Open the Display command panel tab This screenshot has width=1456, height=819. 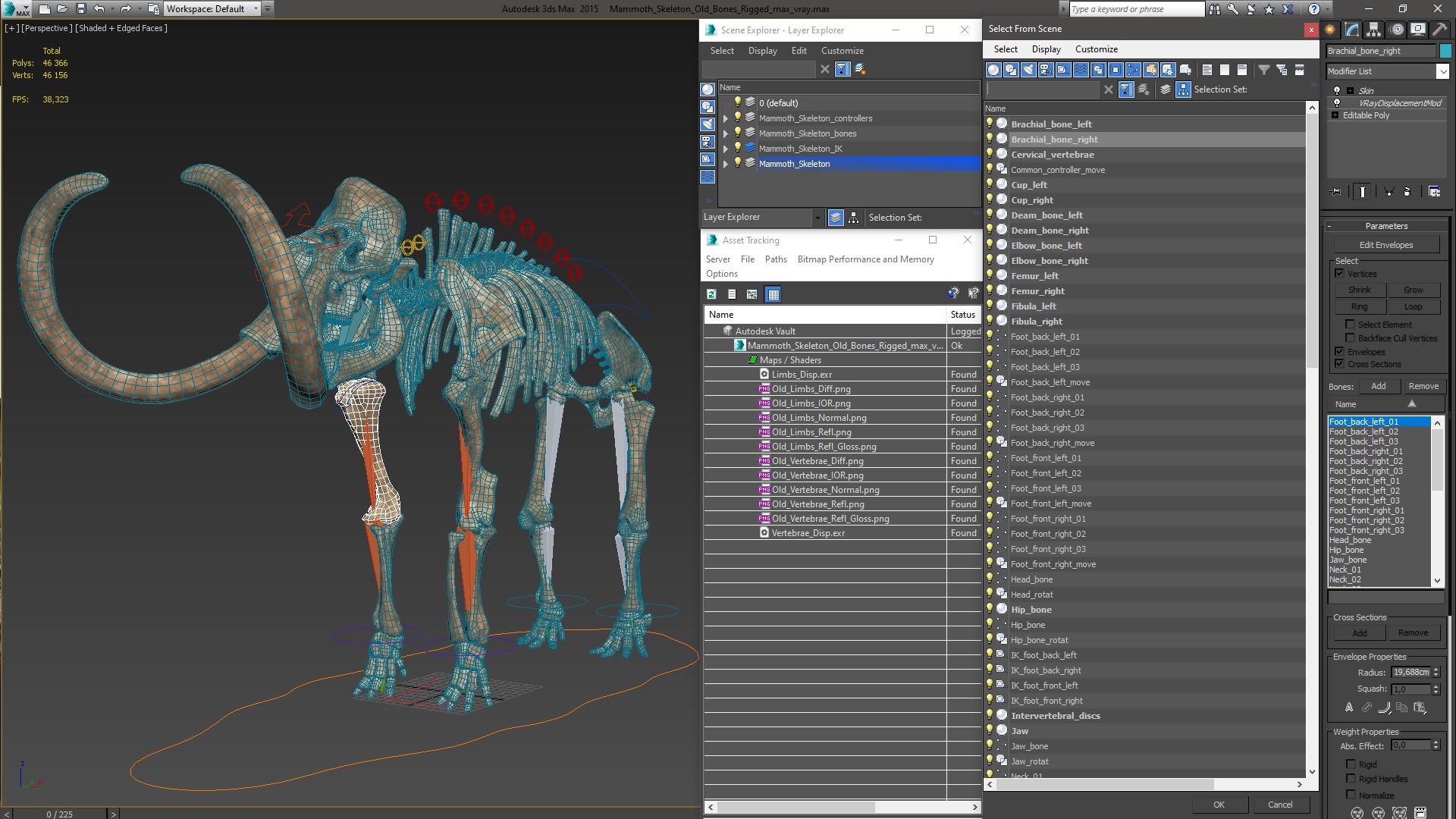point(1417,30)
